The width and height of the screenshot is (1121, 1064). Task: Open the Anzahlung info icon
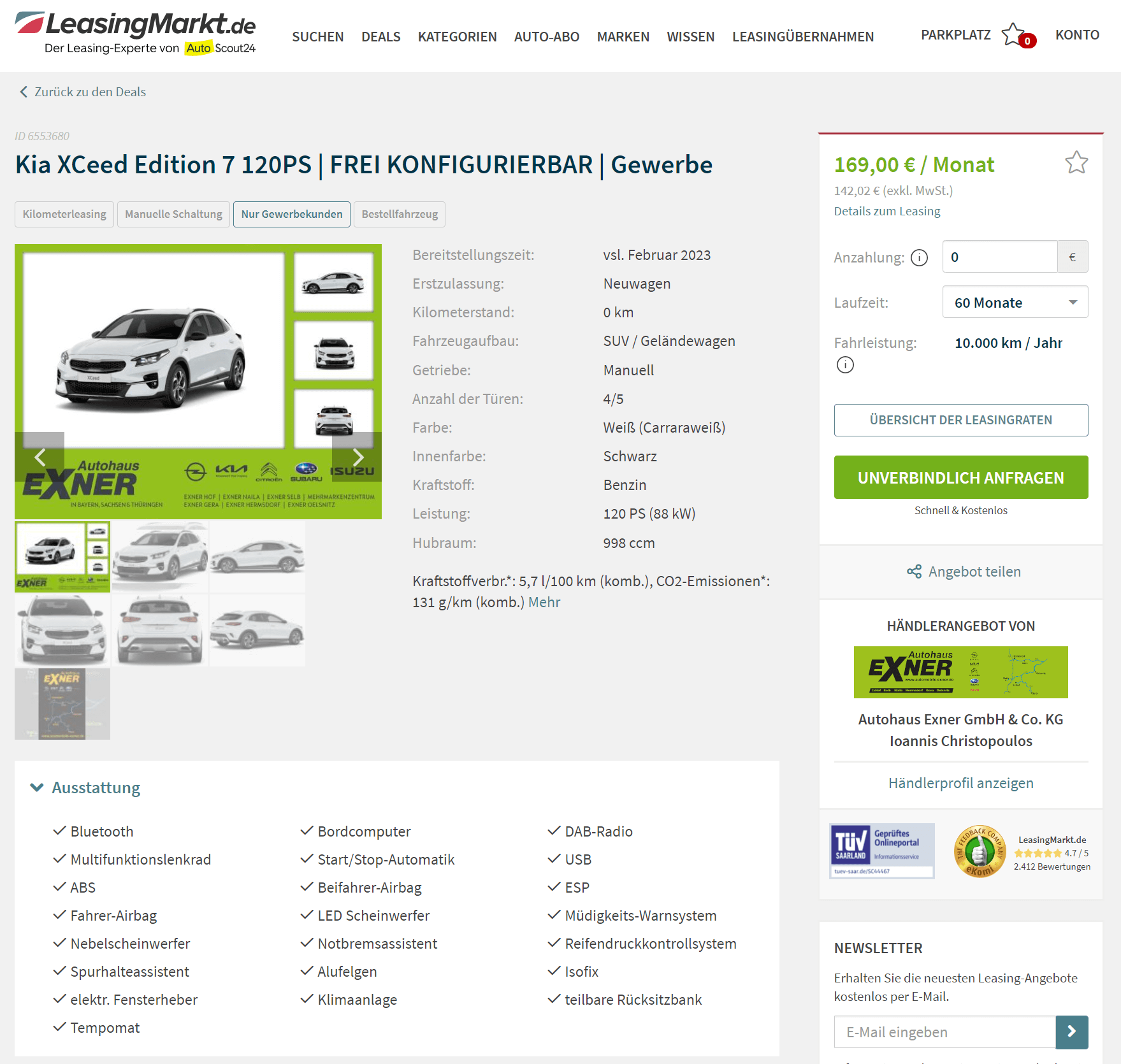point(919,257)
